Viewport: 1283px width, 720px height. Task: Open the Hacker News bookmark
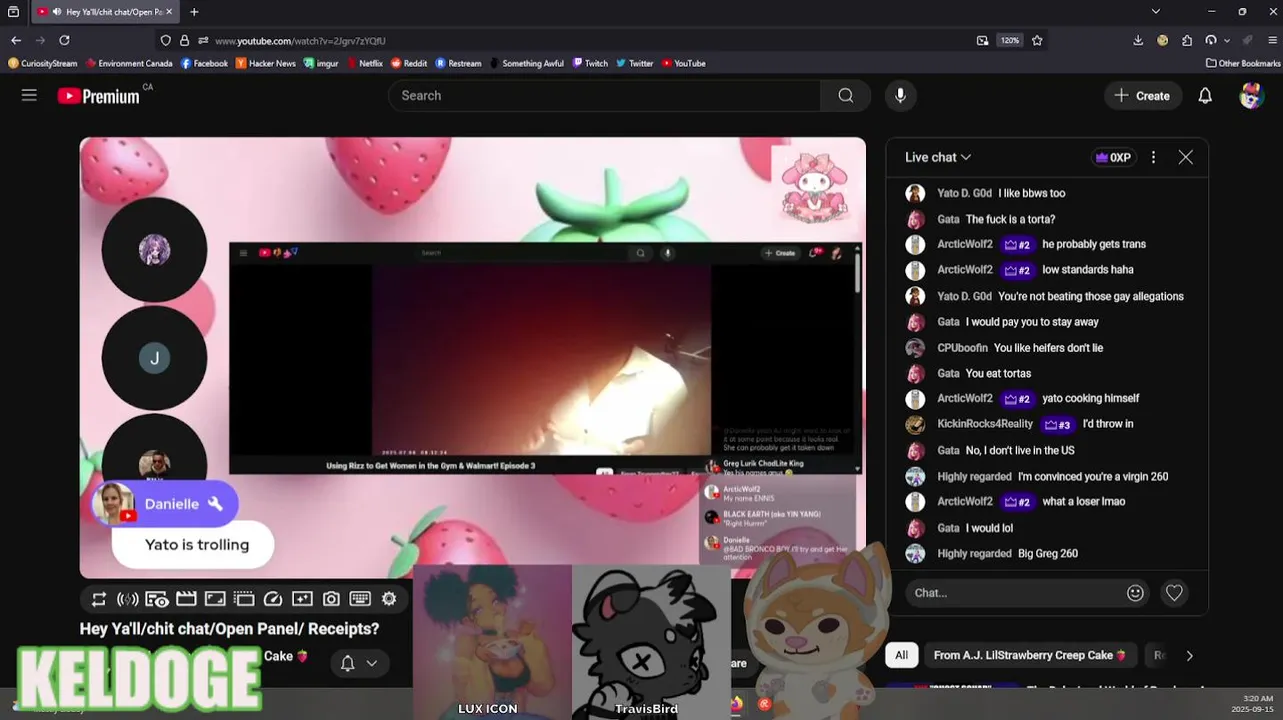(x=266, y=63)
